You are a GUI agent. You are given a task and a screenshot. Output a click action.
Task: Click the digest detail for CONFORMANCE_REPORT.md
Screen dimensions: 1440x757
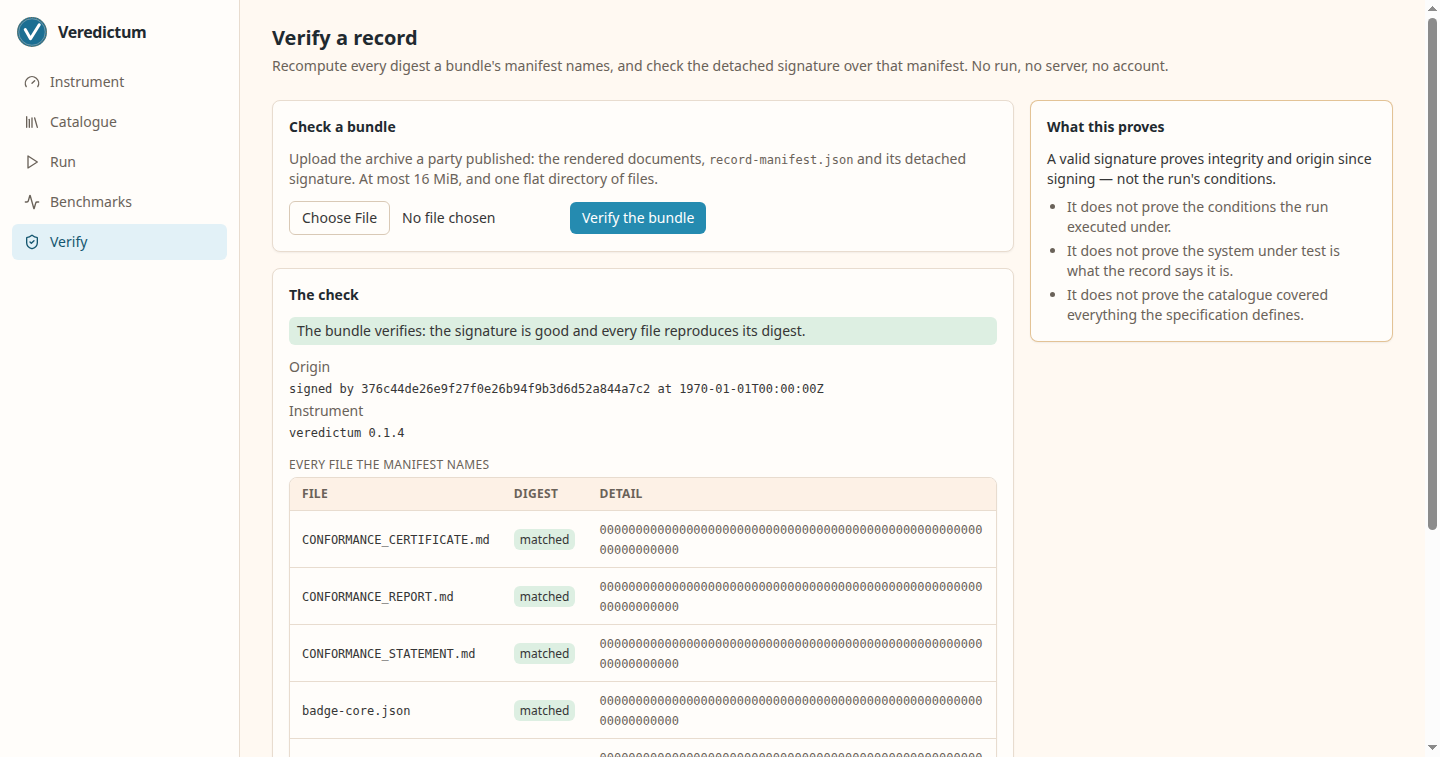coord(791,597)
